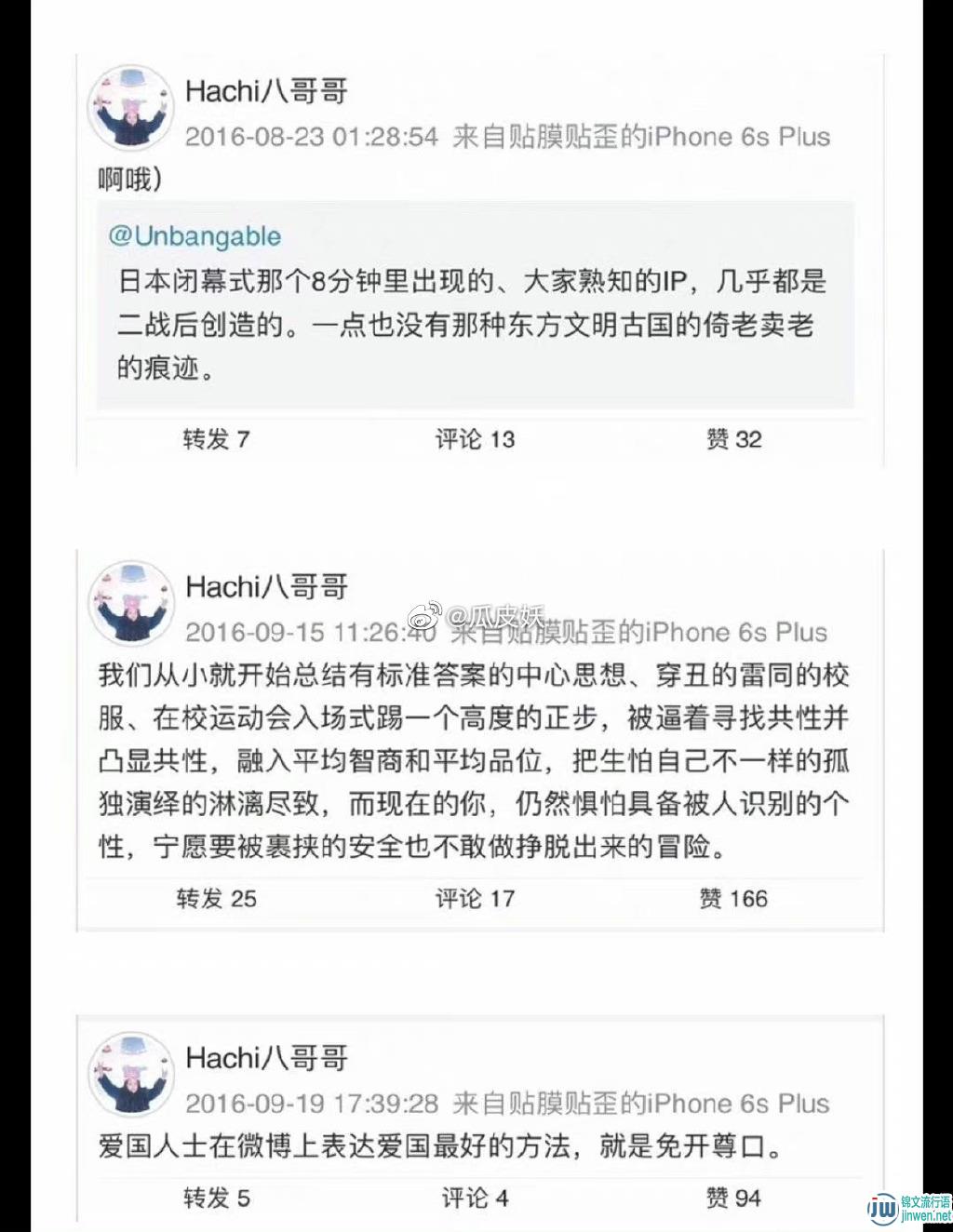Open avatar of first Hachi八哥哥 post
This screenshot has width=953, height=1232.
(131, 108)
